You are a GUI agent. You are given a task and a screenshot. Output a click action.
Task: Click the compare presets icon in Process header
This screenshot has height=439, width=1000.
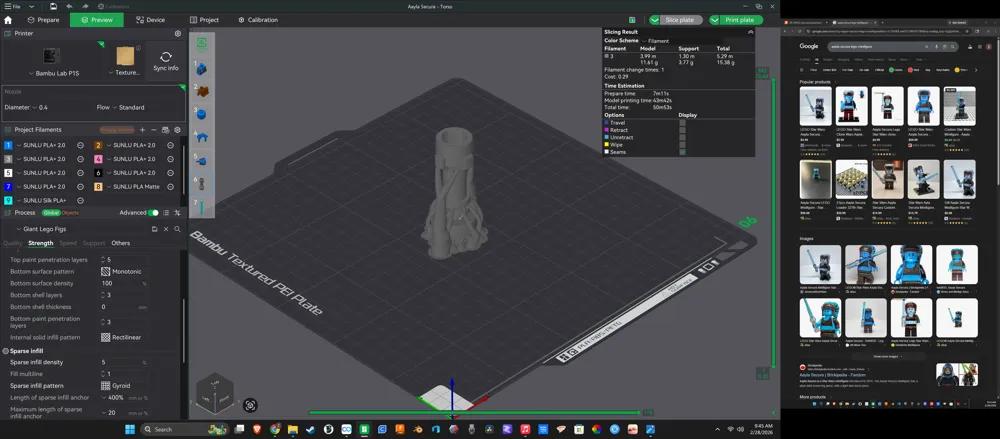tap(177, 212)
